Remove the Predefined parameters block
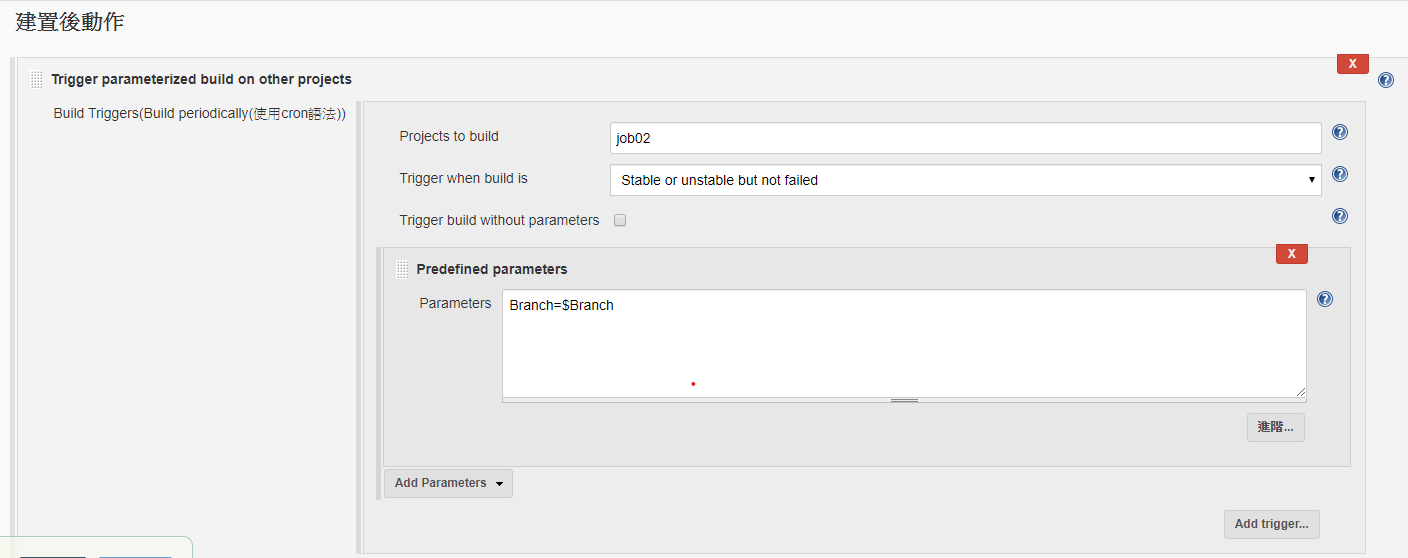Screen dimensions: 1408x558 1292,254
